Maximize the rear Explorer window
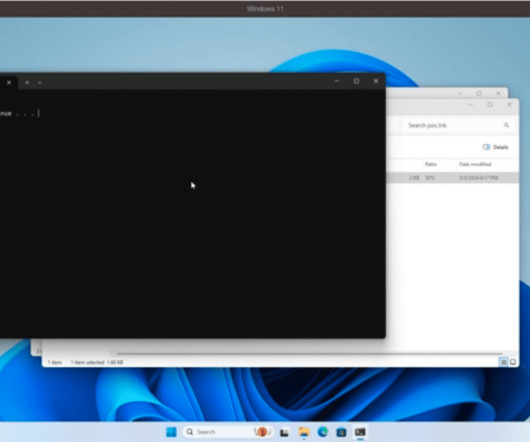 [479, 93]
